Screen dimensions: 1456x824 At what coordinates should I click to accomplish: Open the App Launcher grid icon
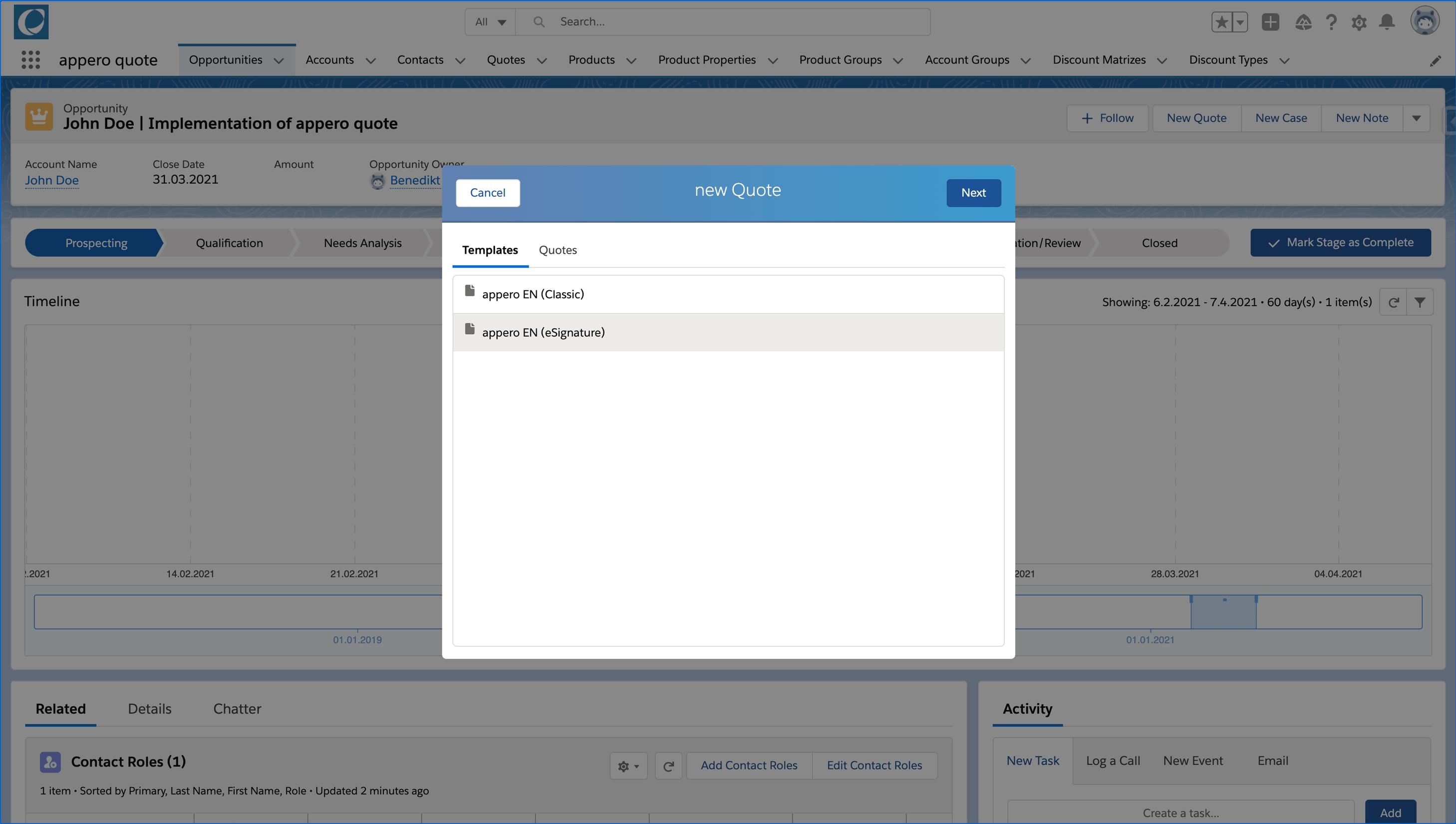(30, 59)
